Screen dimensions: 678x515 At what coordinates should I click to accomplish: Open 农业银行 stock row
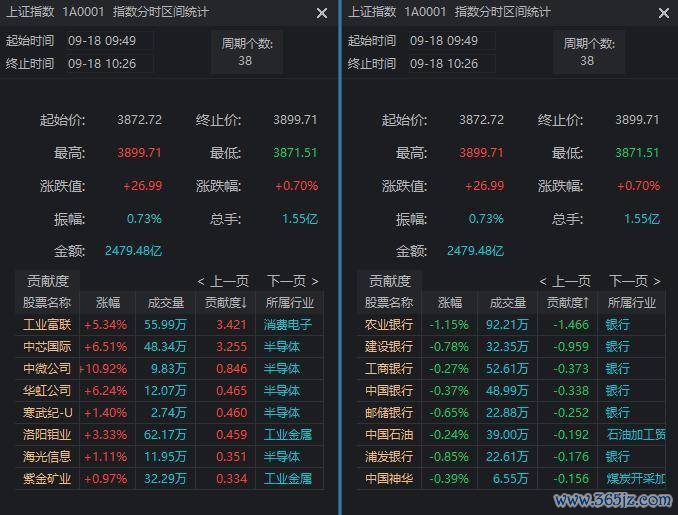click(x=389, y=324)
